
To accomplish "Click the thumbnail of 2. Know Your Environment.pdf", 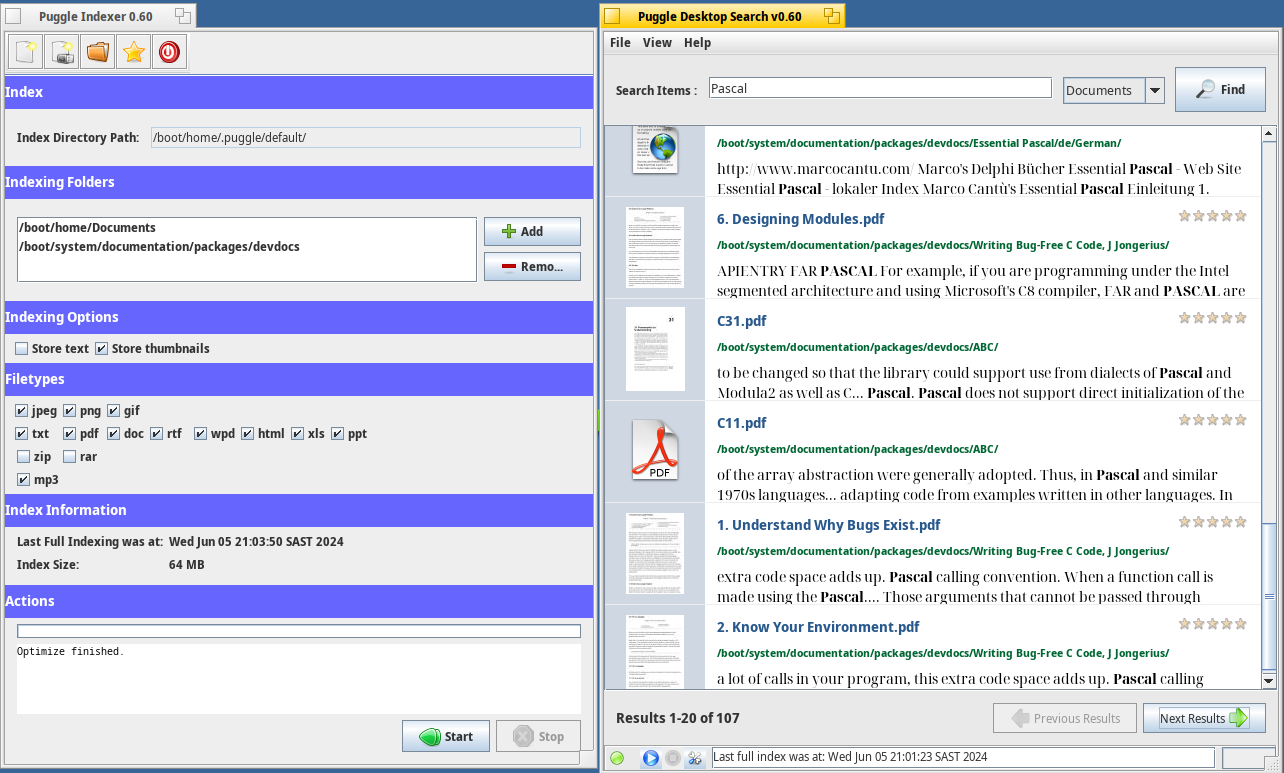I will [655, 650].
